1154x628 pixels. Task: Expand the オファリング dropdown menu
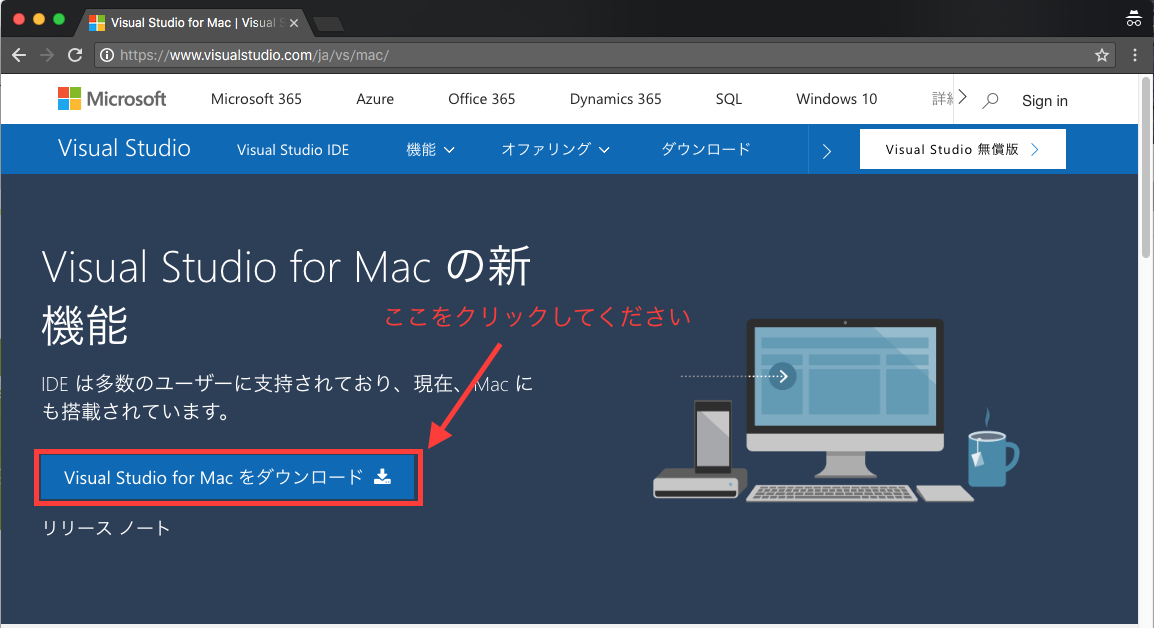555,150
